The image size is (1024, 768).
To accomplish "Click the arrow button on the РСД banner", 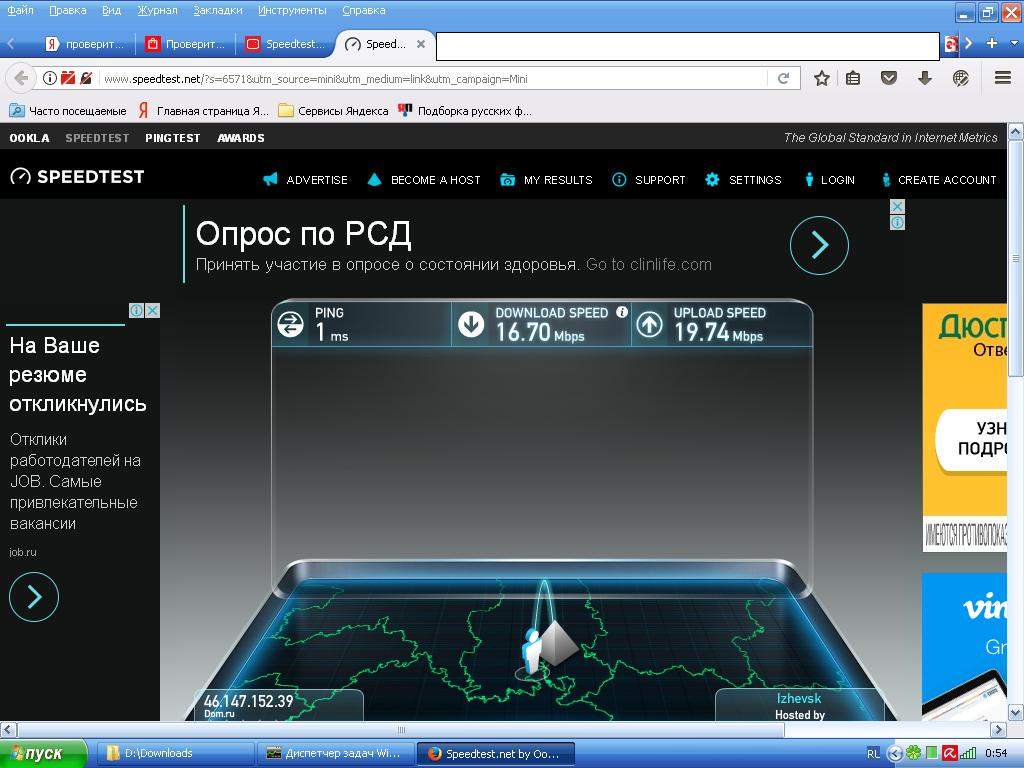I will tap(819, 245).
